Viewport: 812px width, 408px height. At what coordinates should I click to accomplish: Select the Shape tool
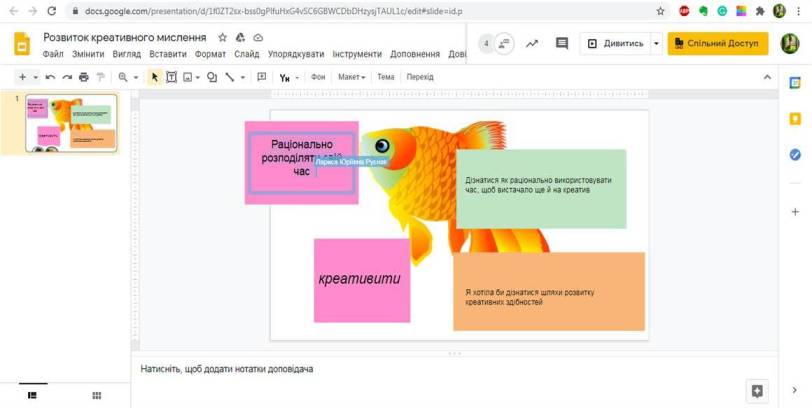212,77
